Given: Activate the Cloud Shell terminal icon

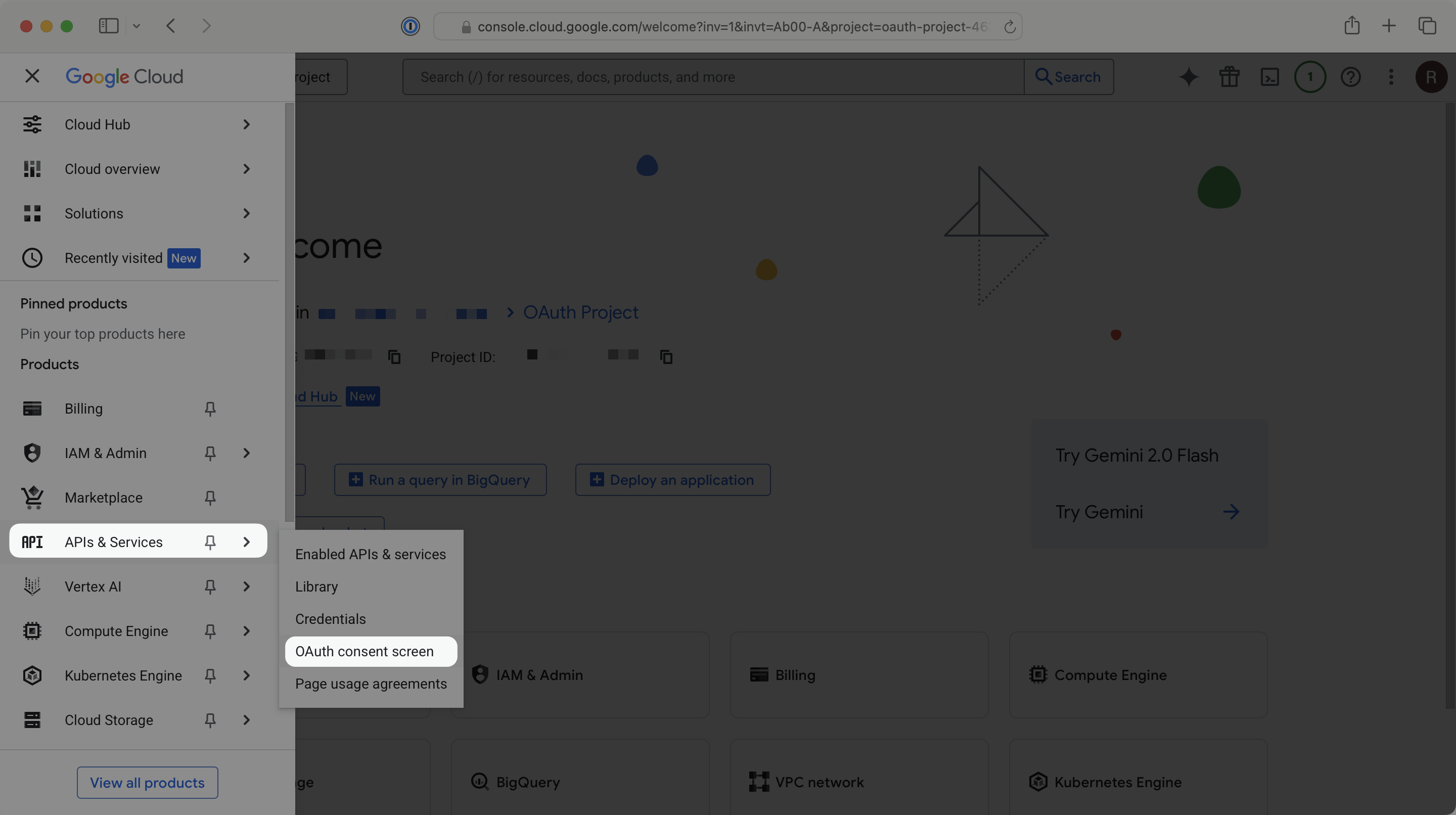Looking at the screenshot, I should click(1270, 77).
